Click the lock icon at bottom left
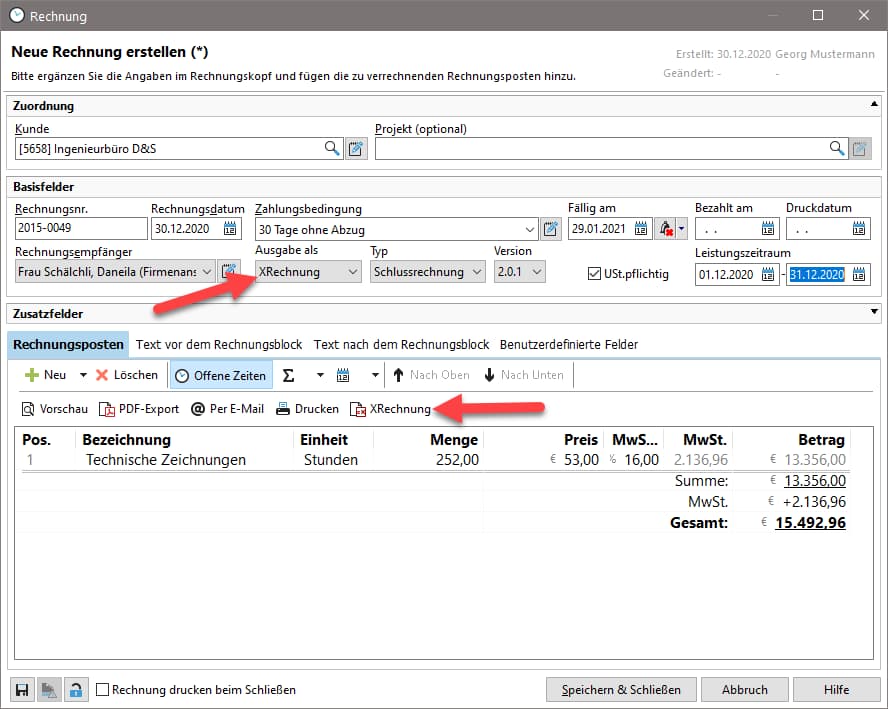 click(75, 690)
